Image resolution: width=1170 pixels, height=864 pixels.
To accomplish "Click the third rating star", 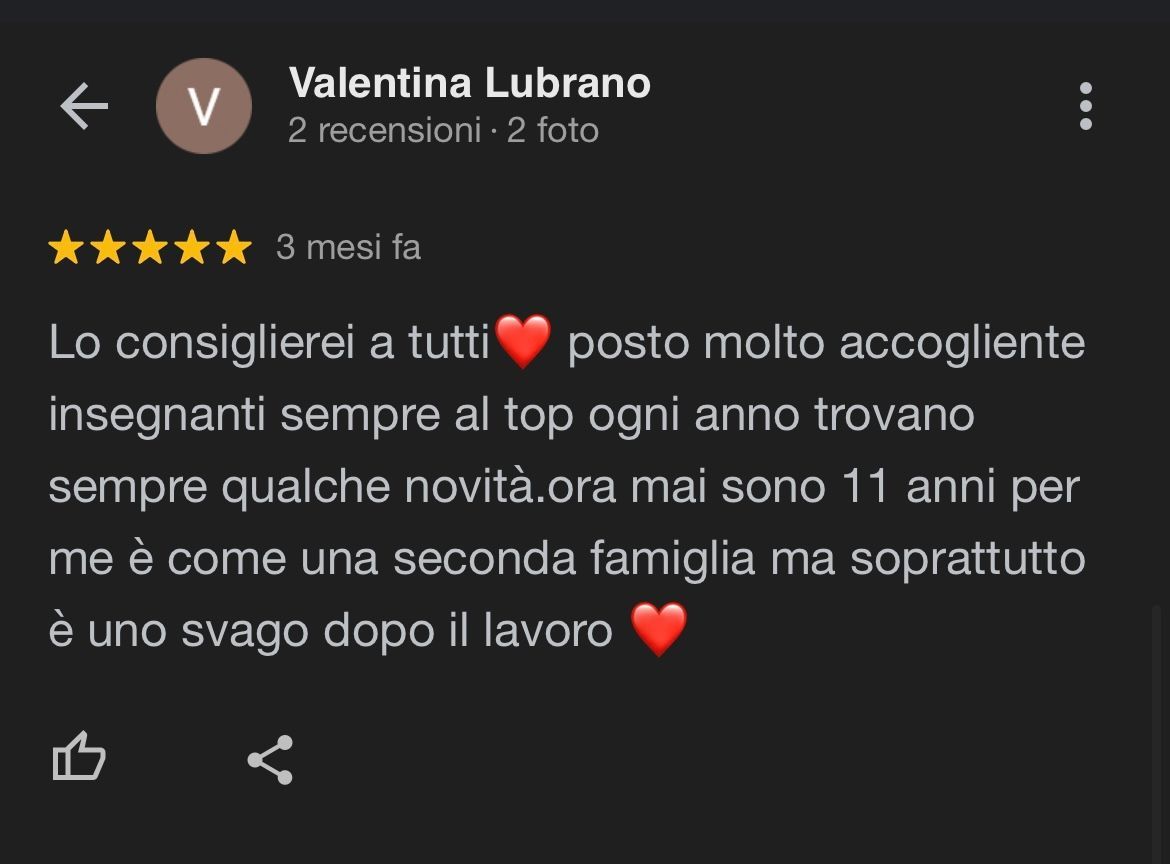I will pos(150,247).
